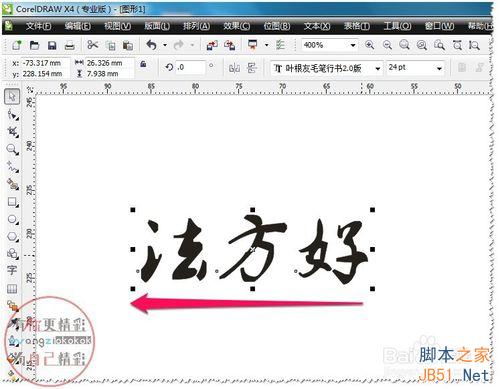This screenshot has width=500, height=389.
Task: Open the 24 pt font size dropdown
Action: pos(439,68)
